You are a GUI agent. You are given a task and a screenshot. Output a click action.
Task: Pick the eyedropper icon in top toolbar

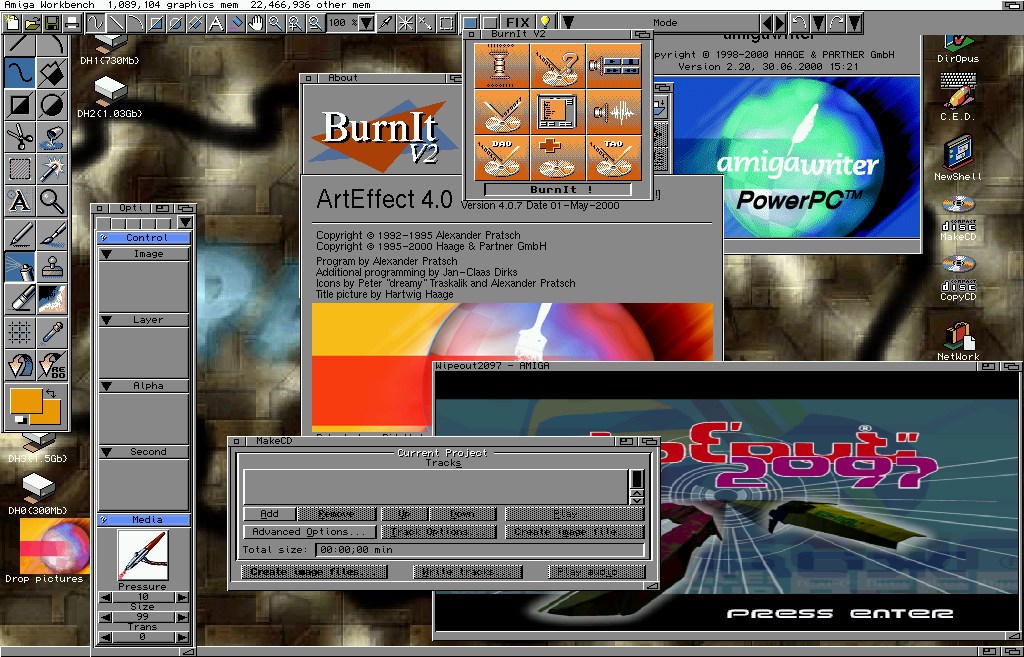pos(386,24)
